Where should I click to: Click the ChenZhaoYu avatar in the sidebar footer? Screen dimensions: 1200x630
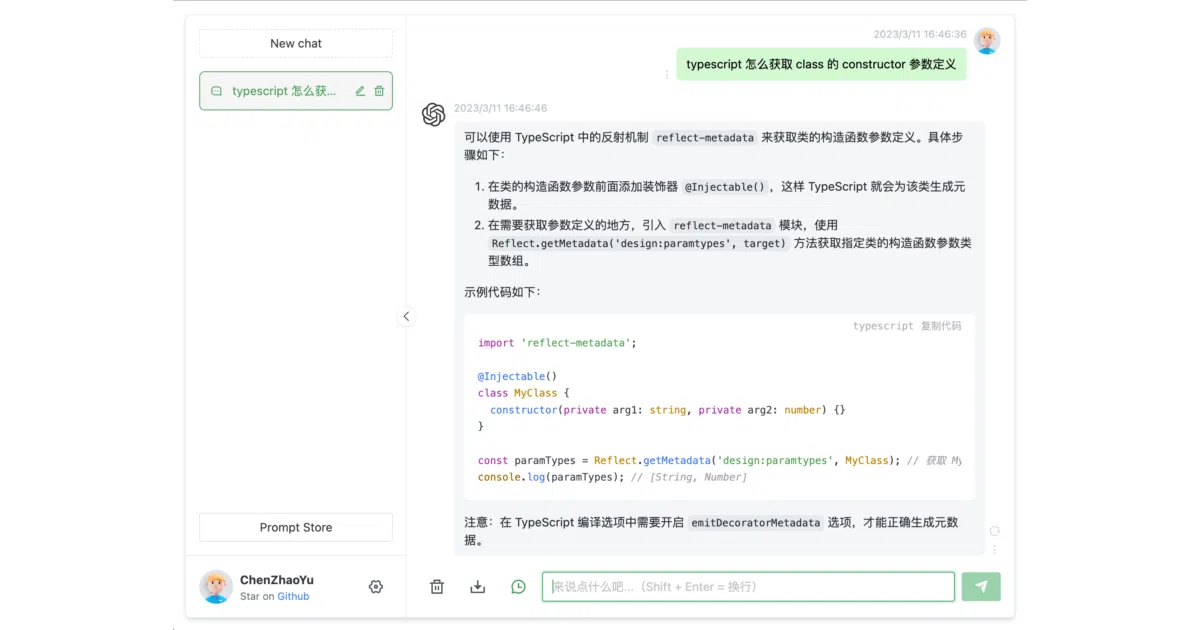216,587
